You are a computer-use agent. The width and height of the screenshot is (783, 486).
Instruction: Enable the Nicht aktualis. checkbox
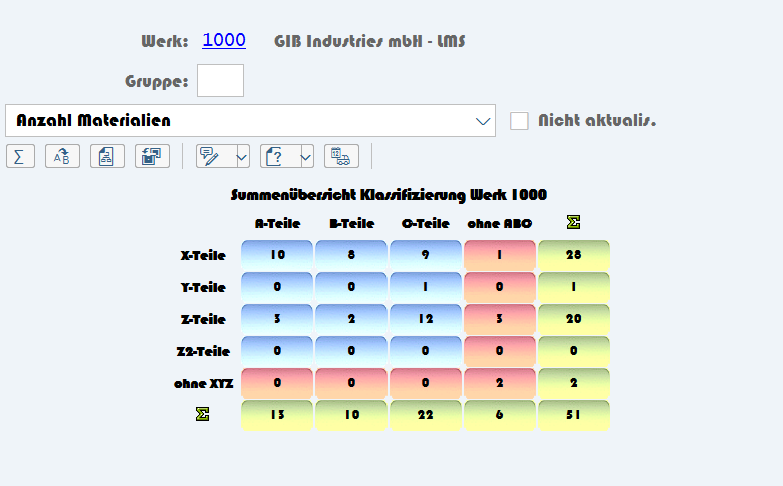pyautogui.click(x=519, y=121)
